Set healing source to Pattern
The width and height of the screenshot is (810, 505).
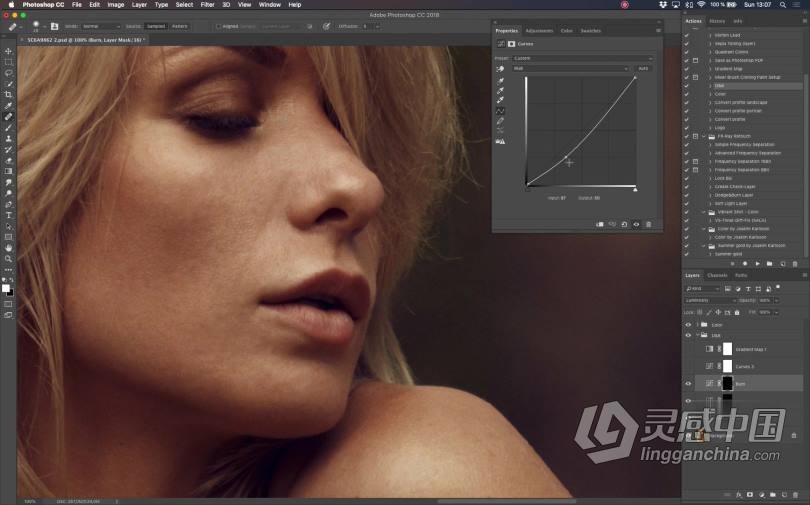[179, 26]
